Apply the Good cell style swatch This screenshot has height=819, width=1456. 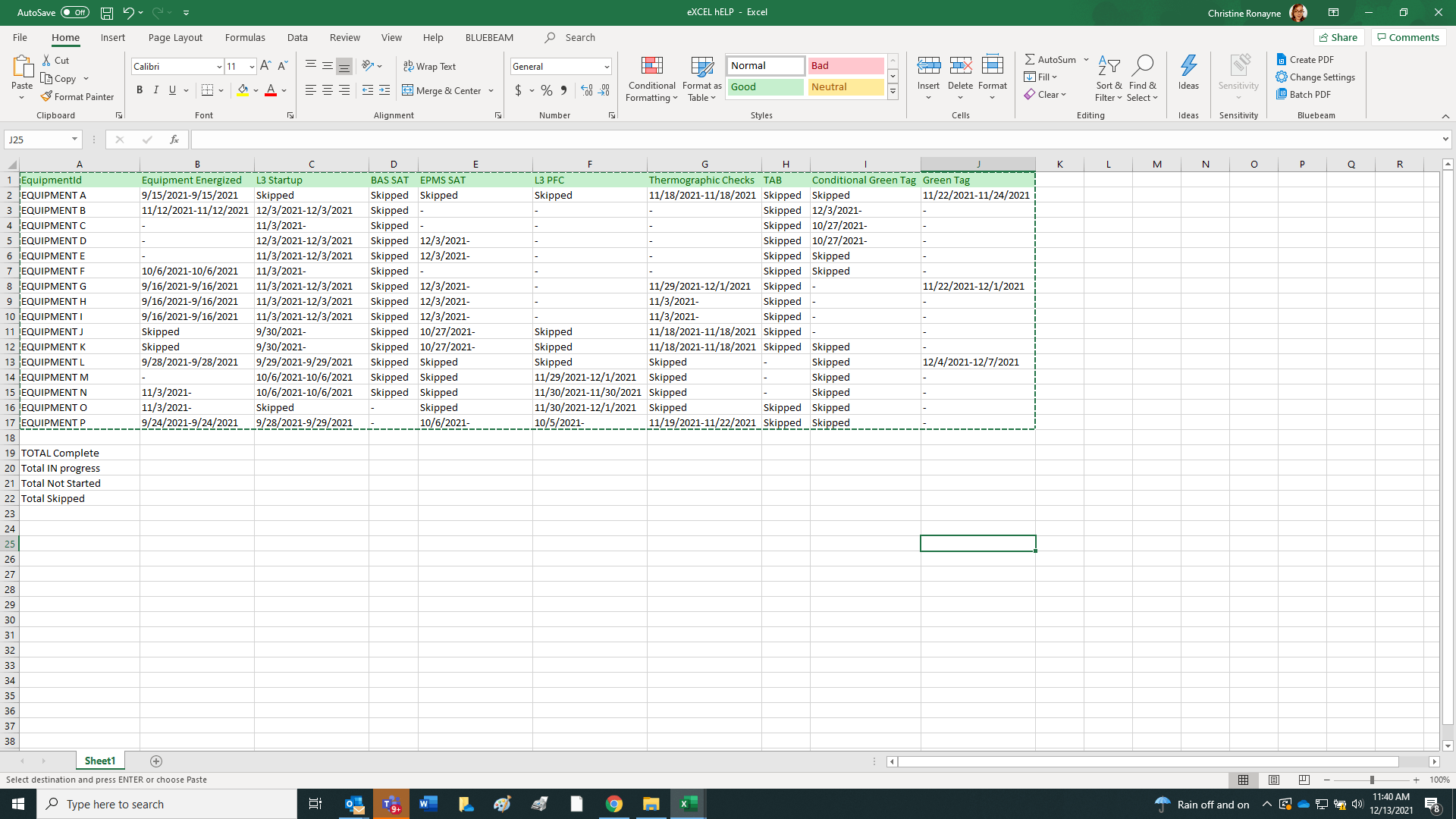(765, 86)
